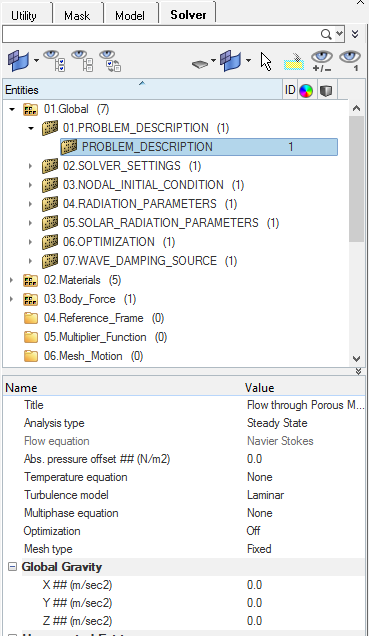Click the gray flat plate icon

(200, 64)
